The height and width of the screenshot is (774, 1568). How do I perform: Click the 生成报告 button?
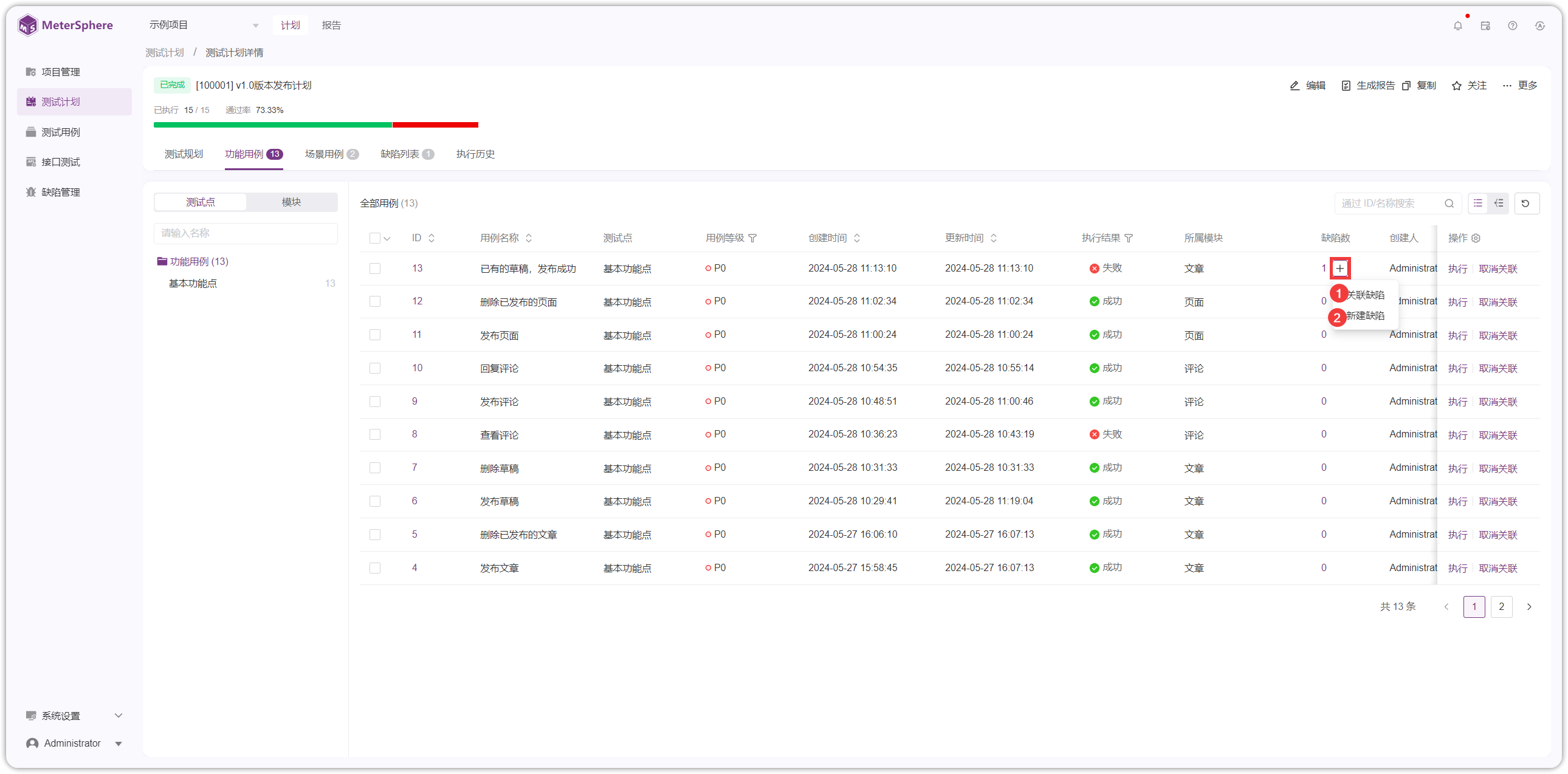pyautogui.click(x=1367, y=86)
